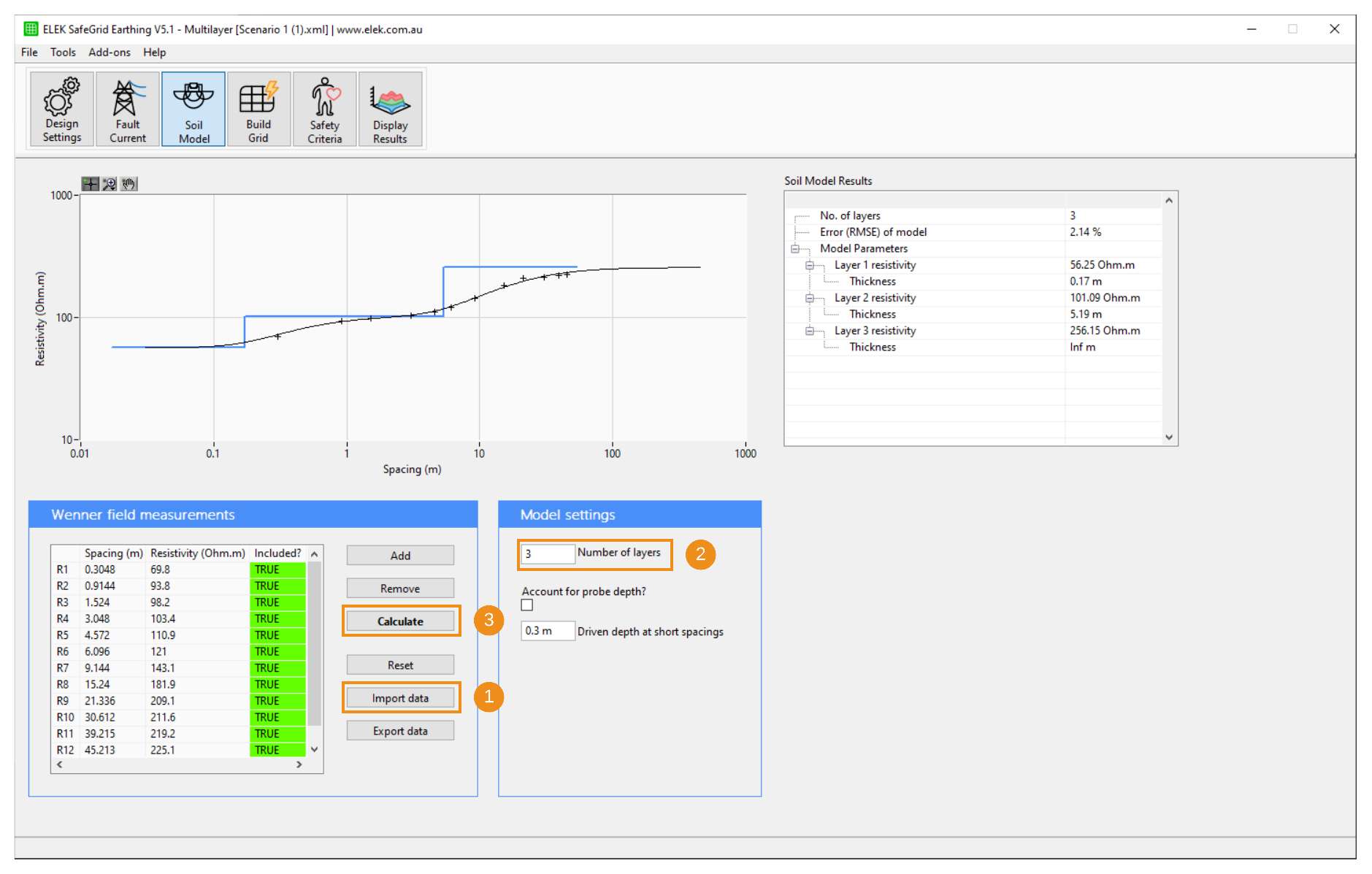The height and width of the screenshot is (874, 1372).
Task: Toggle the Included value for measurement R1
Action: (x=277, y=569)
